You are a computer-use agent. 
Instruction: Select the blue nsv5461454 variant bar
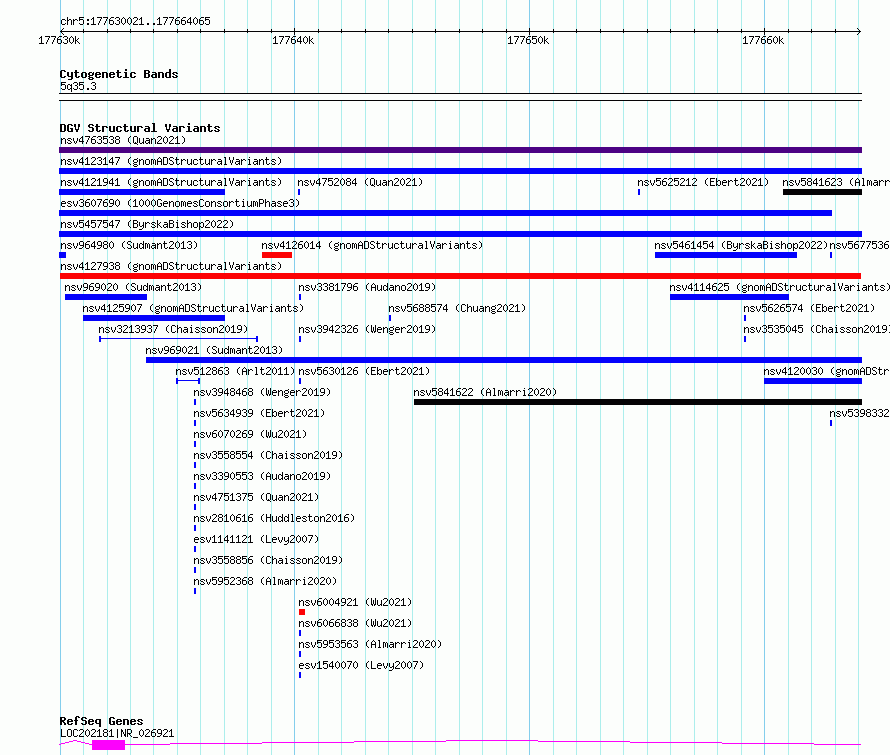pos(726,255)
